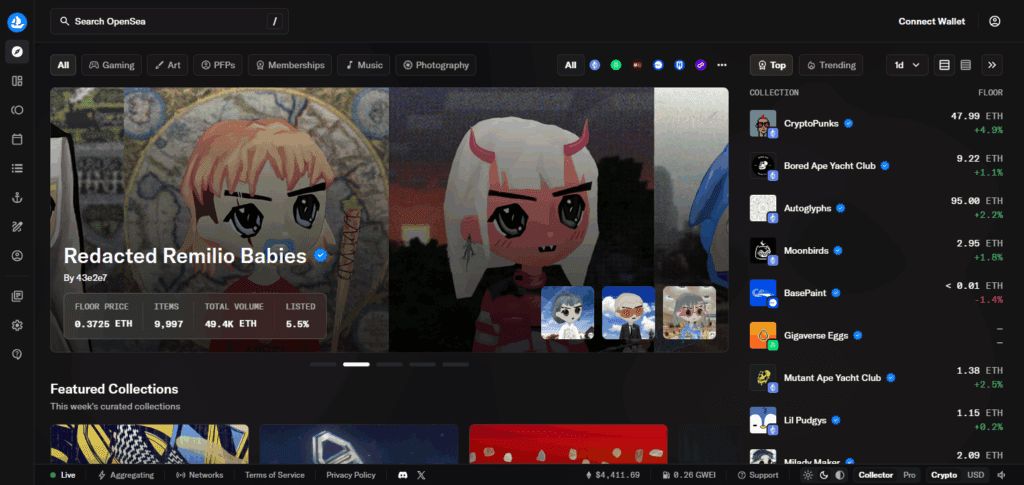Switch currency display to USD
The height and width of the screenshot is (485, 1024).
(x=975, y=475)
